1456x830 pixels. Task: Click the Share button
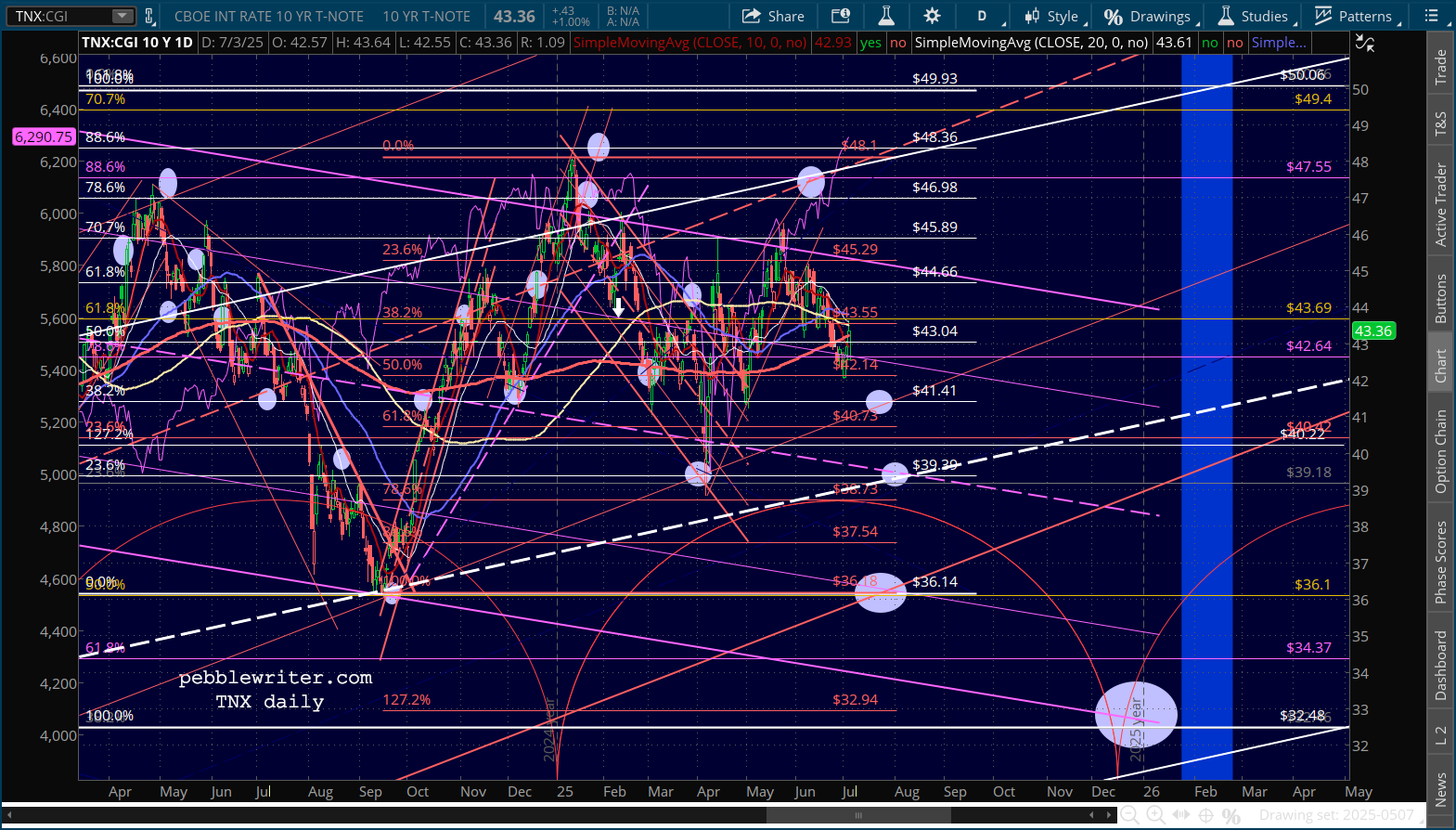(773, 16)
